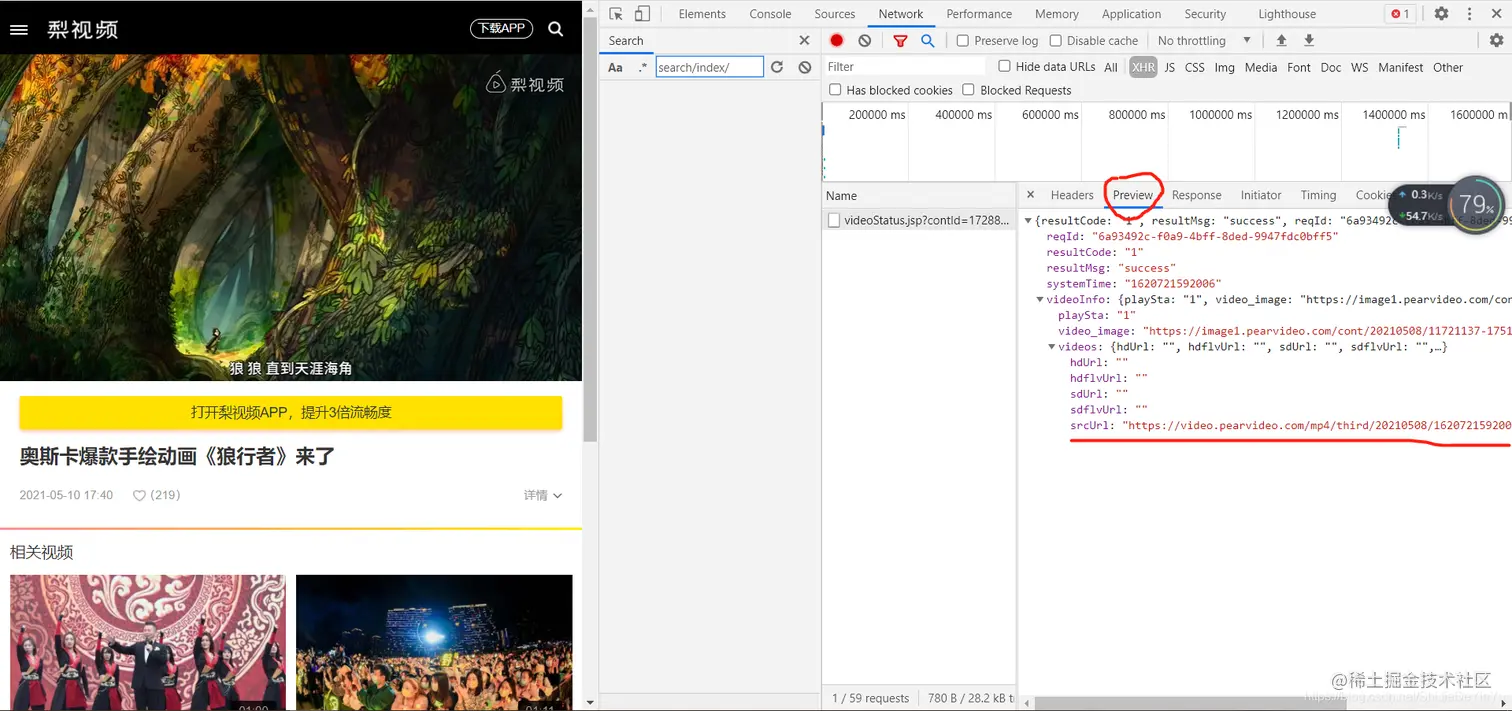Image resolution: width=1512 pixels, height=711 pixels.
Task: Switch to the Security tab
Action: coord(1205,14)
